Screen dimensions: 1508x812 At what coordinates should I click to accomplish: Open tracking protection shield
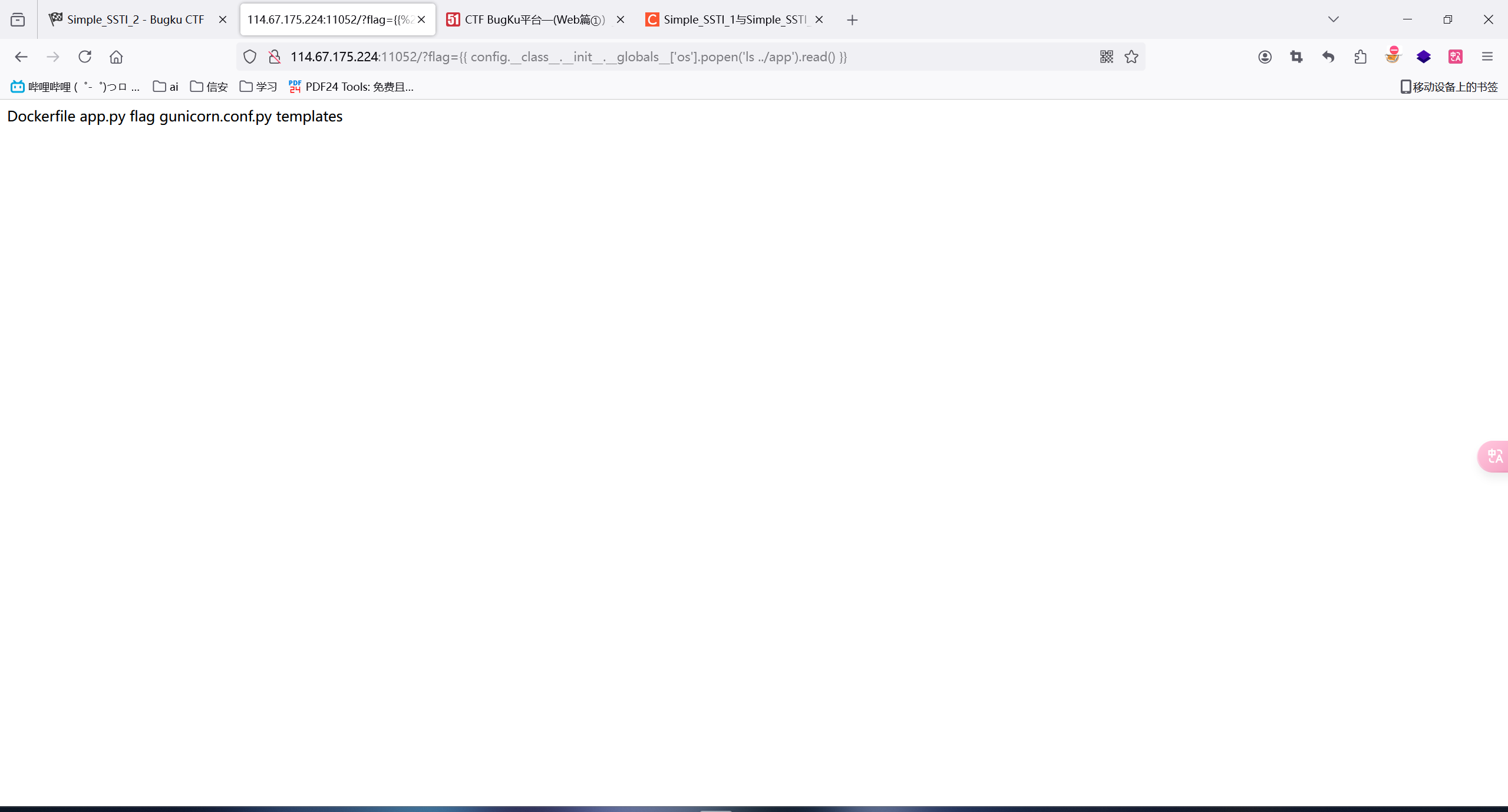coord(250,57)
